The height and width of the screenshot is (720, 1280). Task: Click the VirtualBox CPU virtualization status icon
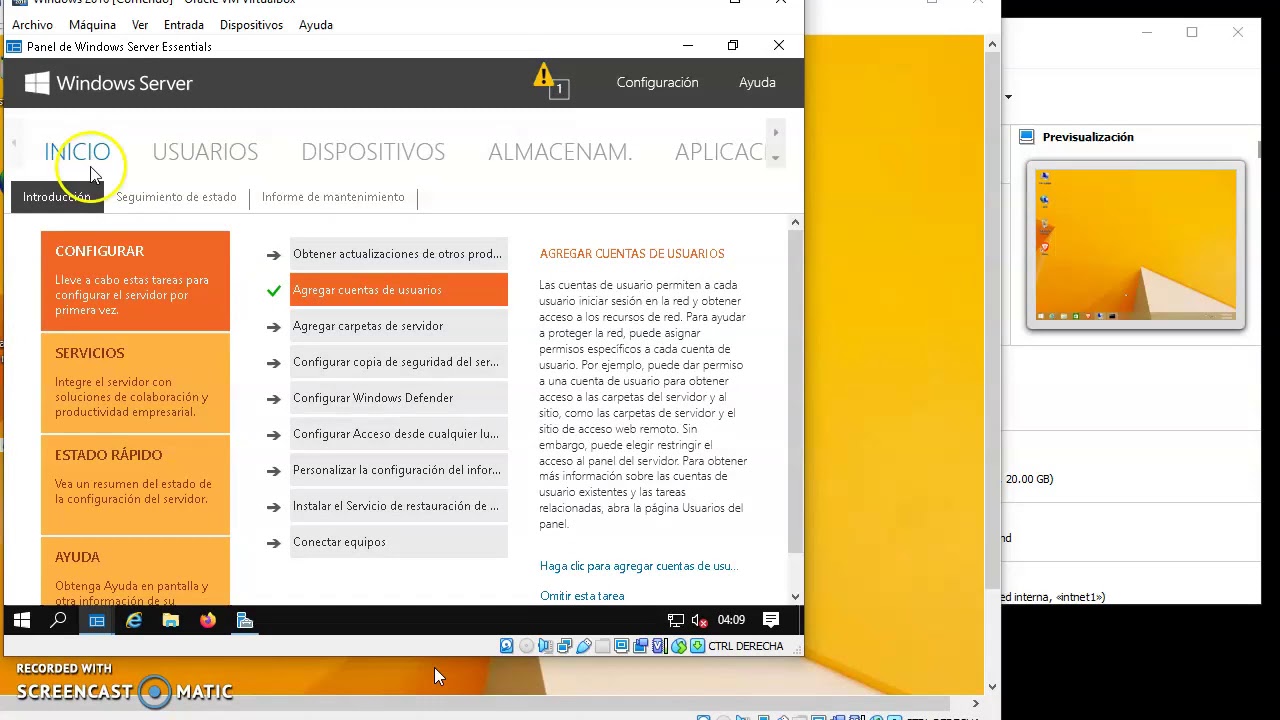[x=659, y=646]
